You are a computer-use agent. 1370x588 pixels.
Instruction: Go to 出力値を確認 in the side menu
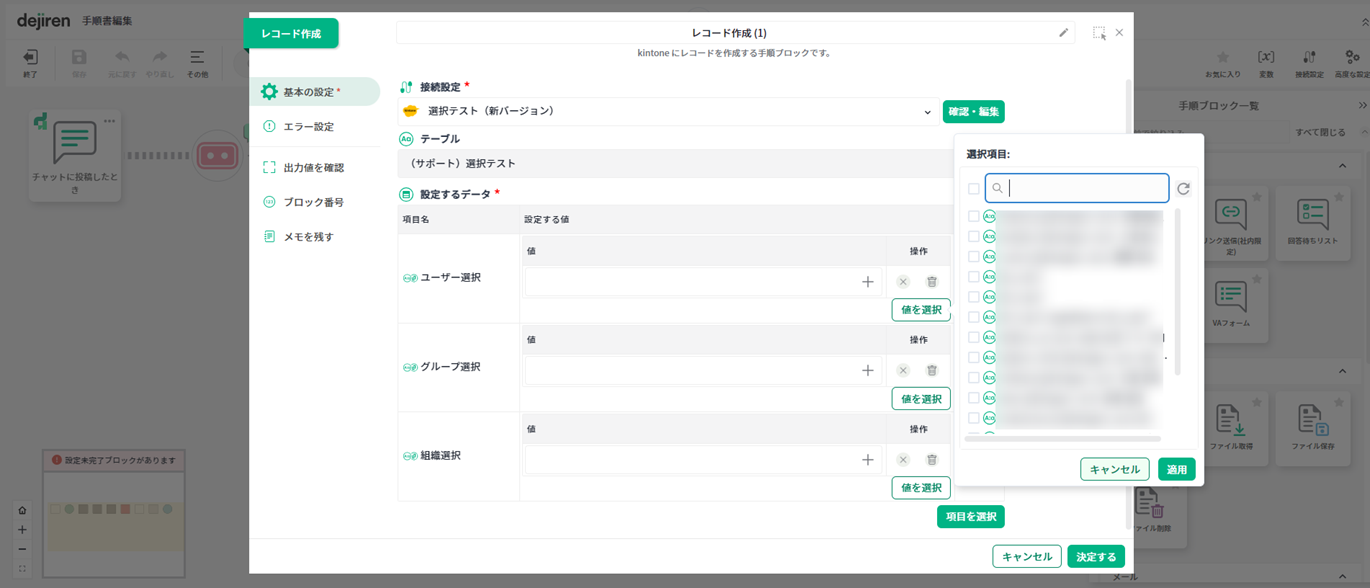[x=313, y=168]
